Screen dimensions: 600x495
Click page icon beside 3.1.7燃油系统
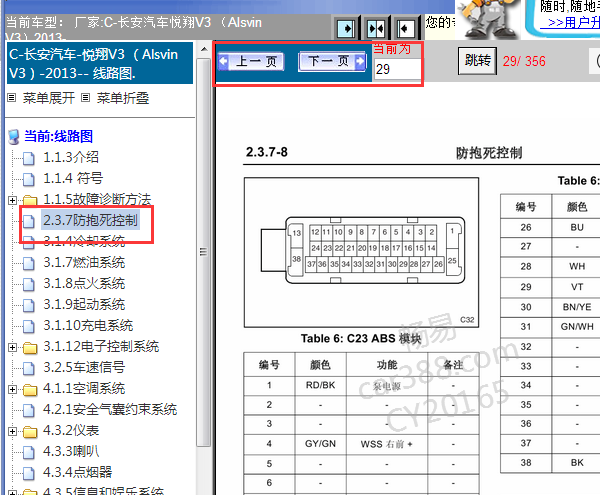point(29,263)
